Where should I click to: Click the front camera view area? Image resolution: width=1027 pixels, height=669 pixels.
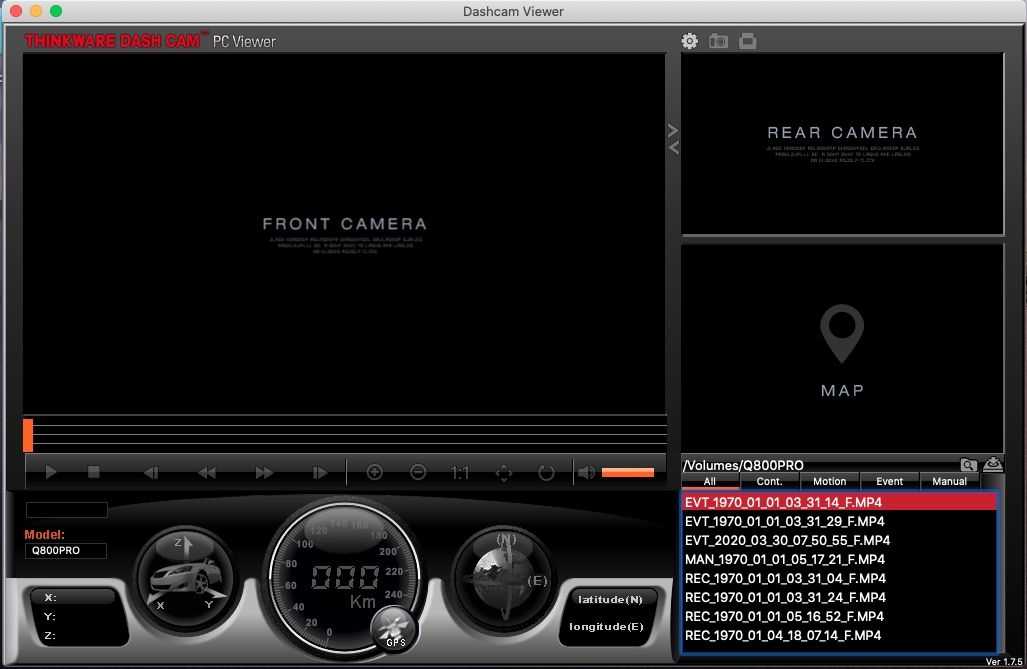(345, 233)
